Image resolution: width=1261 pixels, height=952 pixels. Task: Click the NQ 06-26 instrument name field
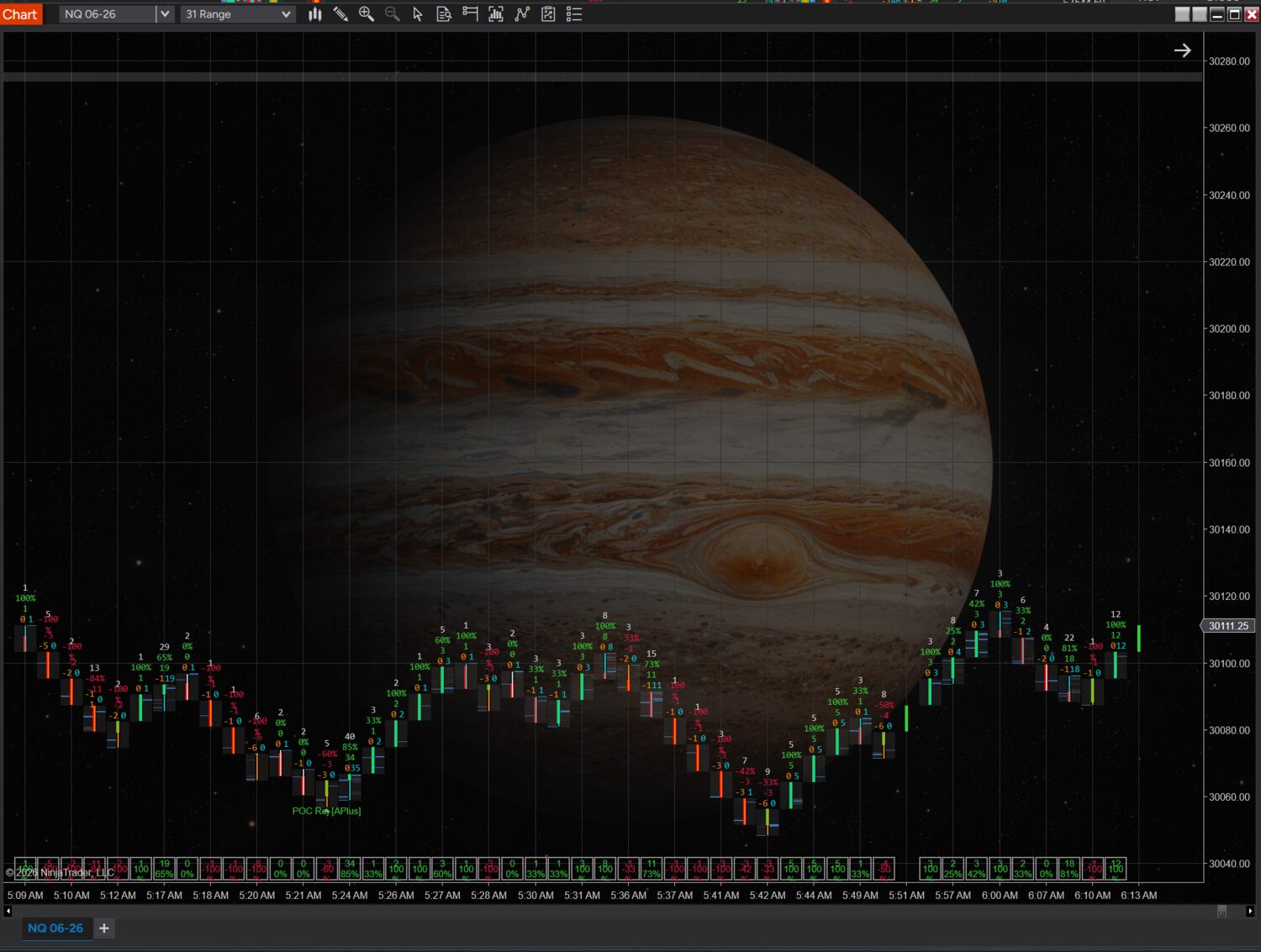click(x=108, y=14)
